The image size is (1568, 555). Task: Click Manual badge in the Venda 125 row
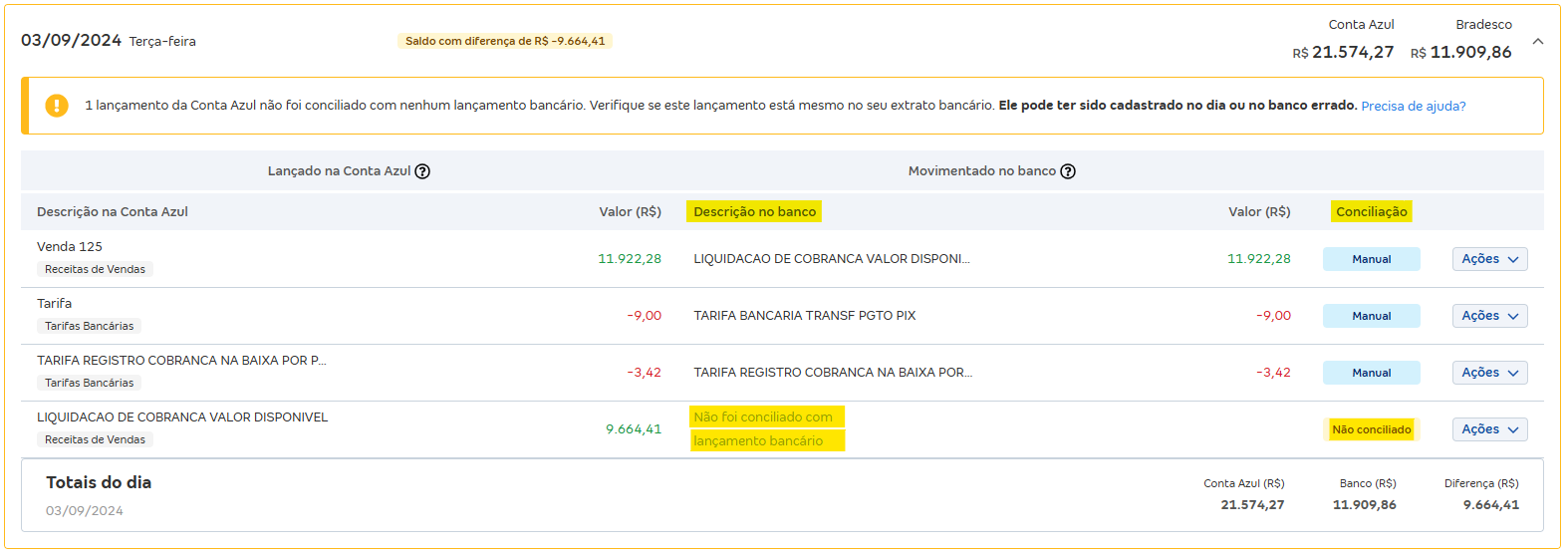(1371, 259)
